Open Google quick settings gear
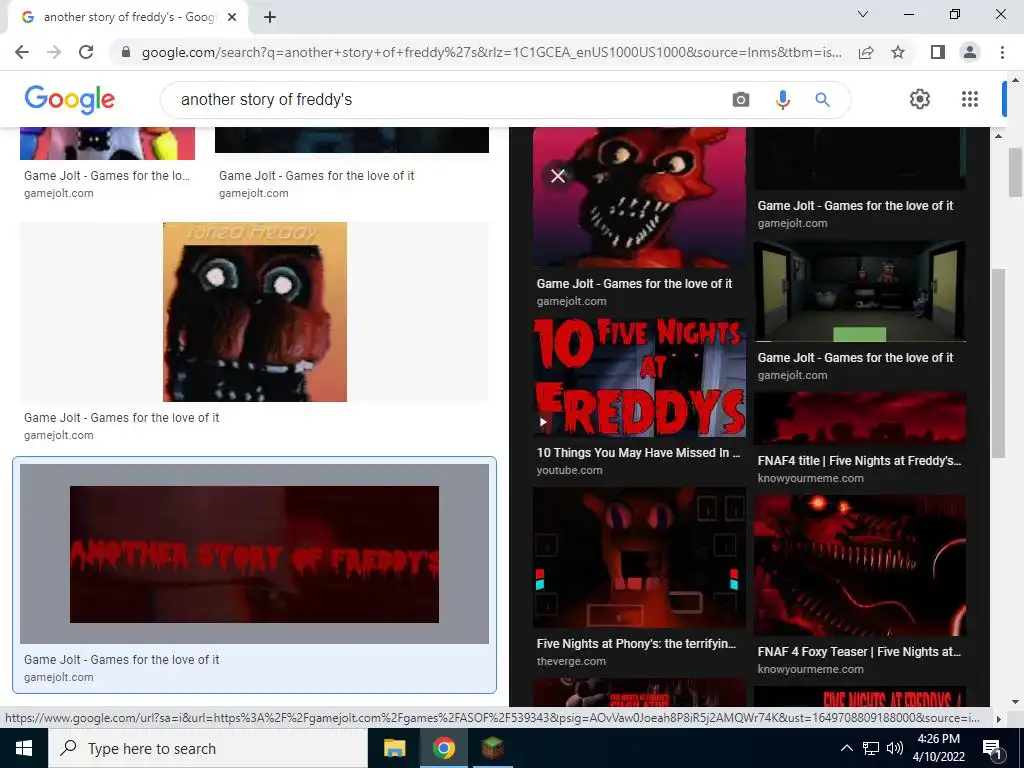 (920, 99)
